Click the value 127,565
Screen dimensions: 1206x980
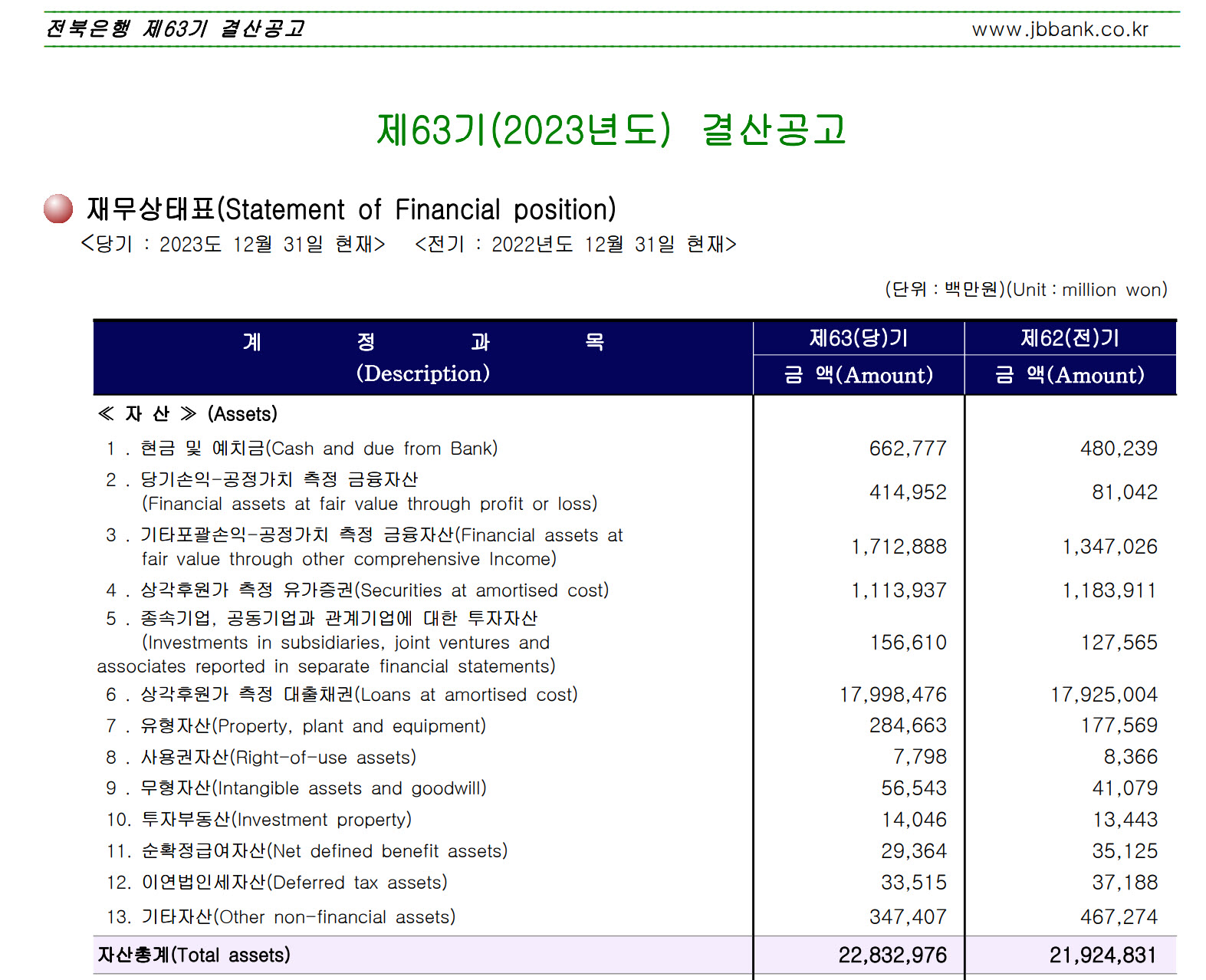point(1119,643)
